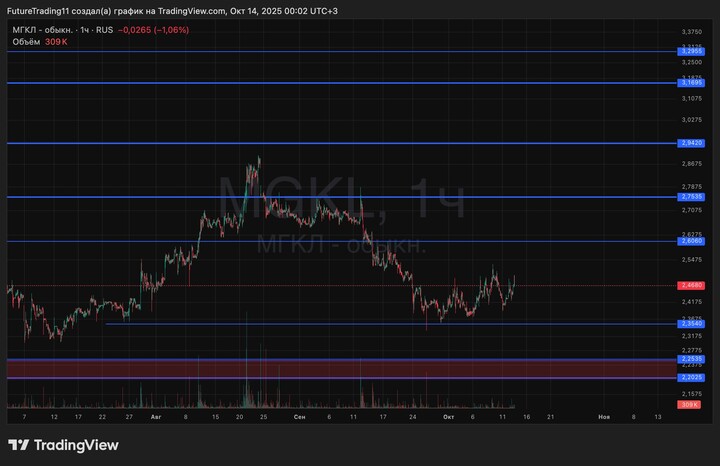Click the red −0,0265 (−1,06%) change value
The image size is (720, 466).
153,30
